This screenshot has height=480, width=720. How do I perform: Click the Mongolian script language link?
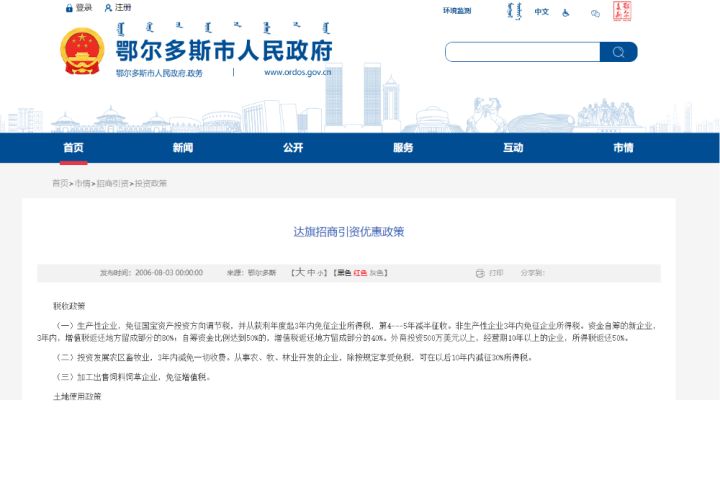tap(511, 11)
